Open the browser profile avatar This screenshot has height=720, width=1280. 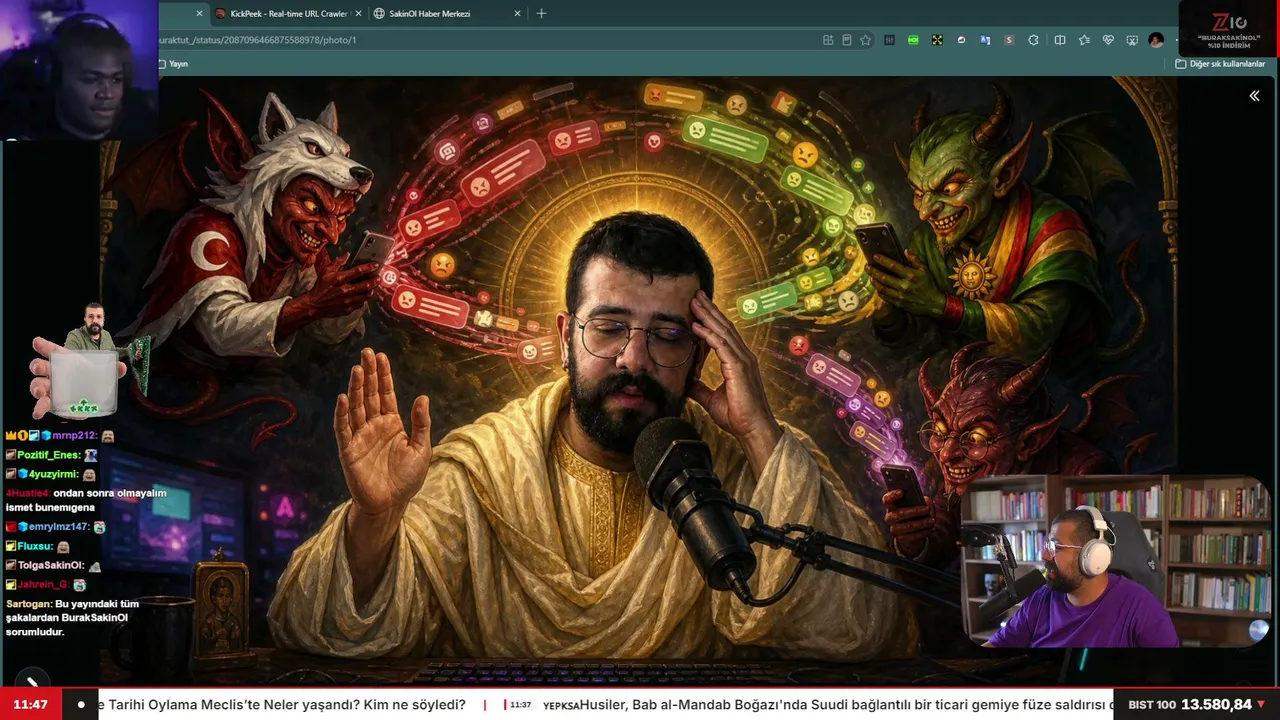[1156, 40]
